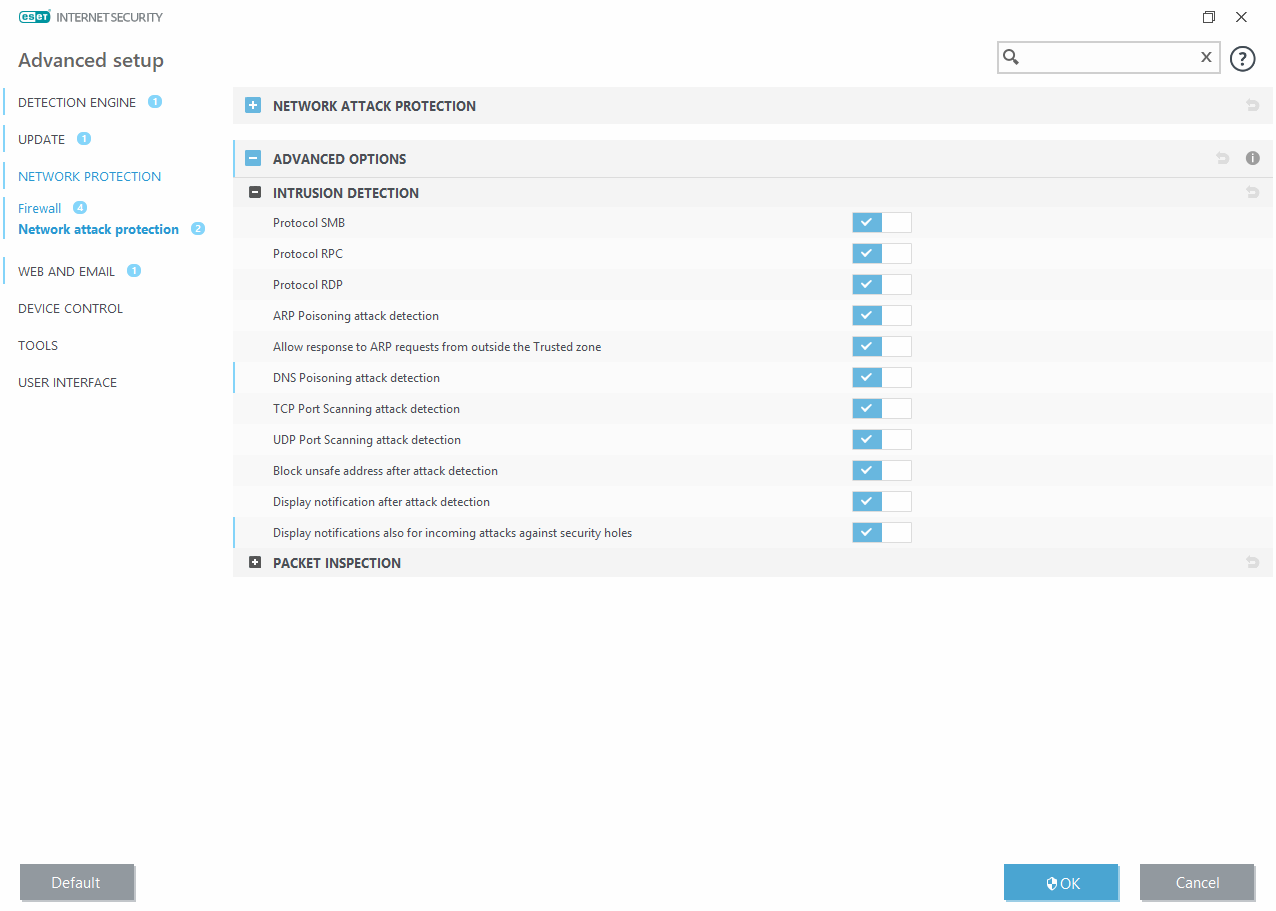Revert Intrusion Detection settings to default
Image resolution: width=1276 pixels, height=911 pixels.
[x=1252, y=193]
